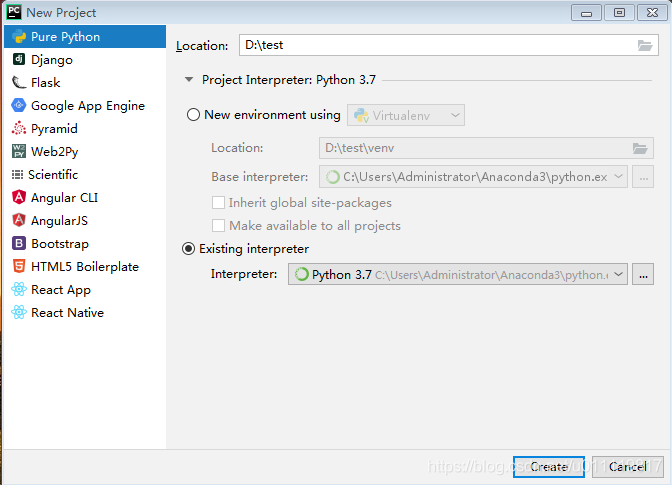This screenshot has width=672, height=485.
Task: Close the New Project dialog
Action: click(x=652, y=13)
